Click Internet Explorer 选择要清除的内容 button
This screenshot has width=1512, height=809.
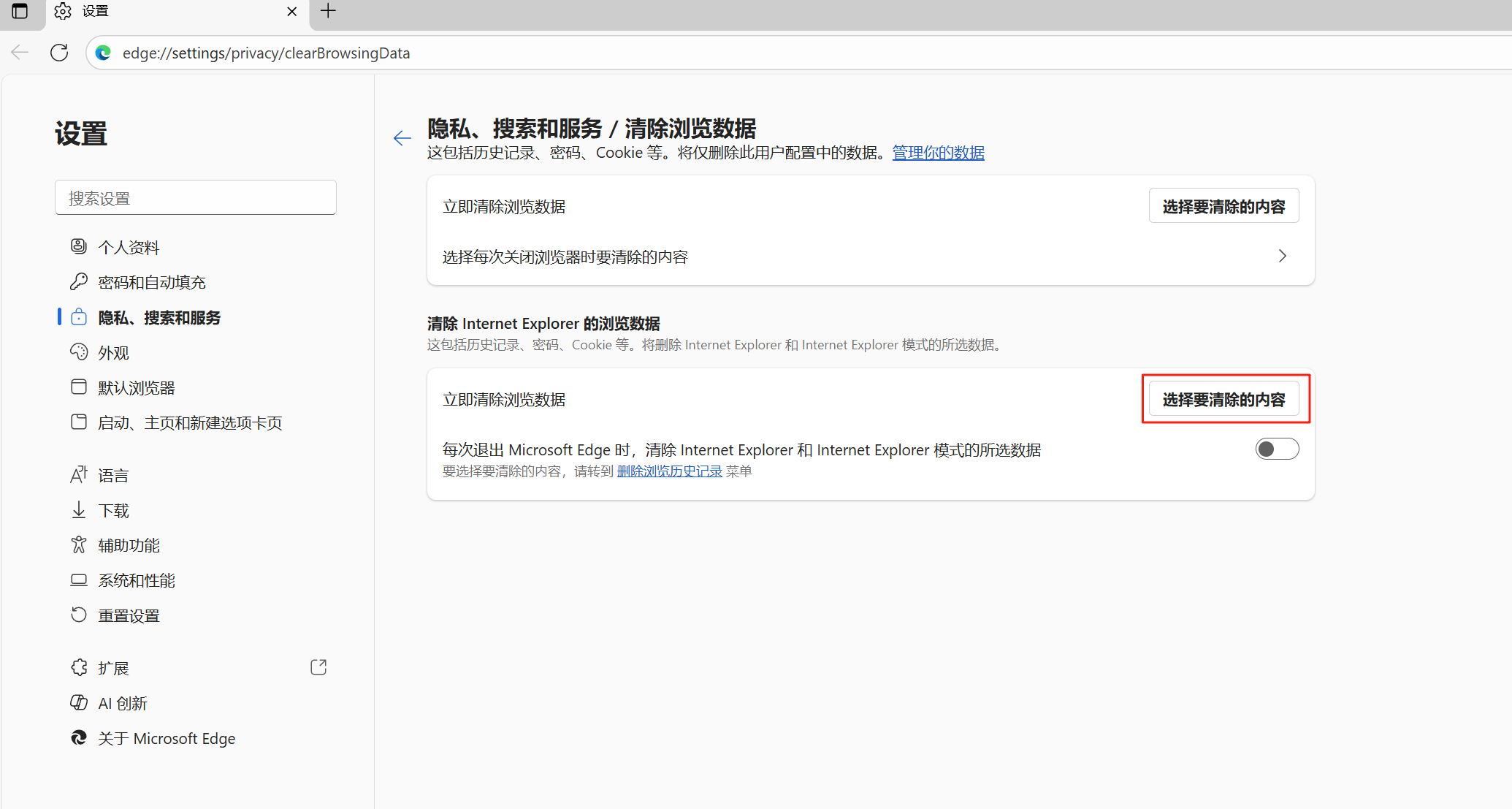point(1223,400)
